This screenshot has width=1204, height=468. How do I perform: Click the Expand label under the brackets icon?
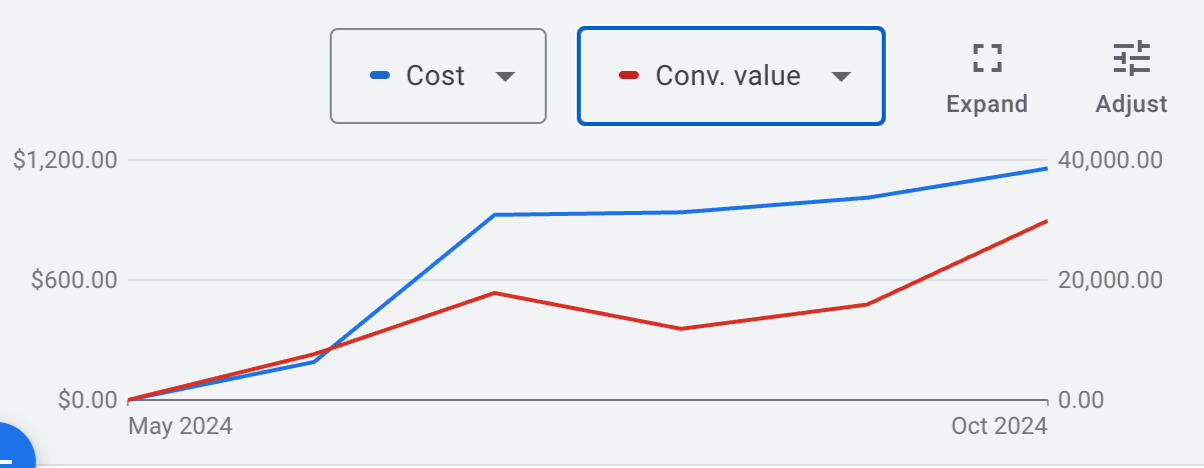coord(987,104)
